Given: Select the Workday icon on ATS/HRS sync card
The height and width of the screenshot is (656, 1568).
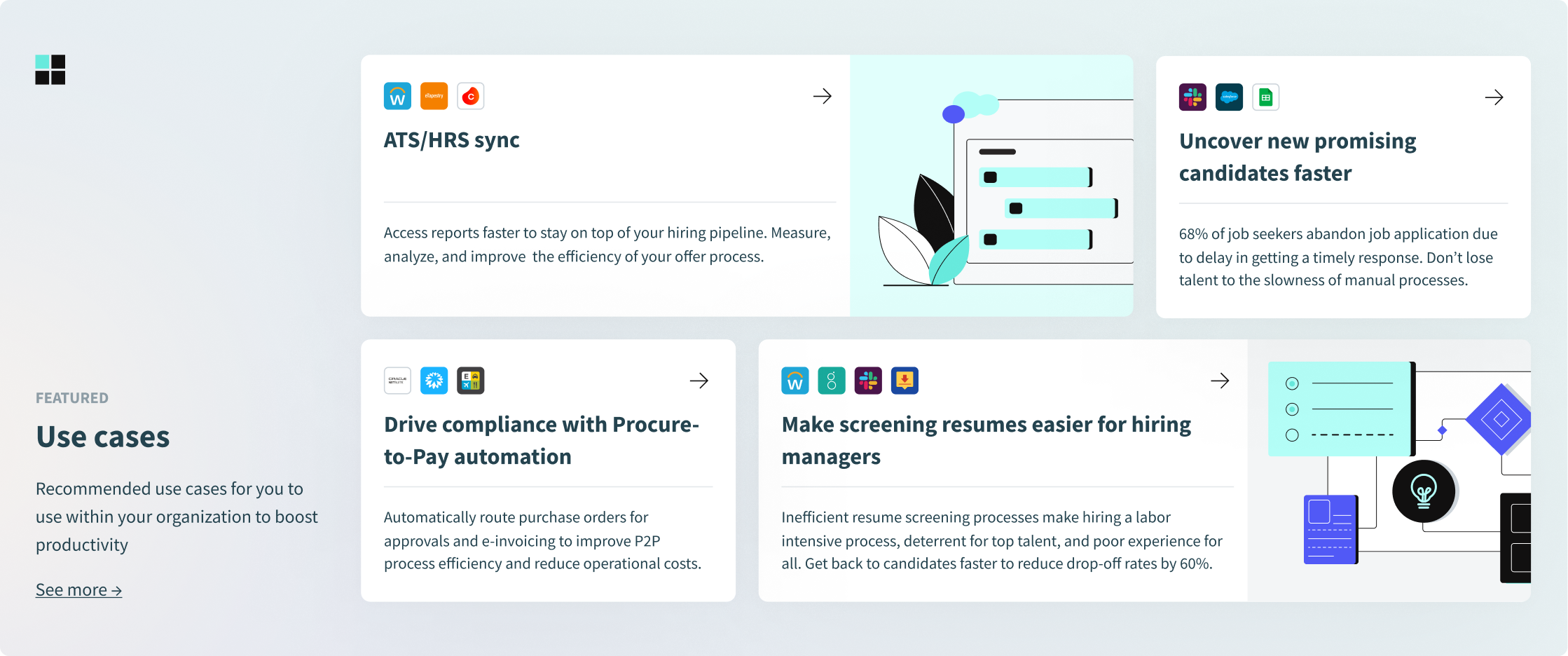Looking at the screenshot, I should [x=398, y=96].
